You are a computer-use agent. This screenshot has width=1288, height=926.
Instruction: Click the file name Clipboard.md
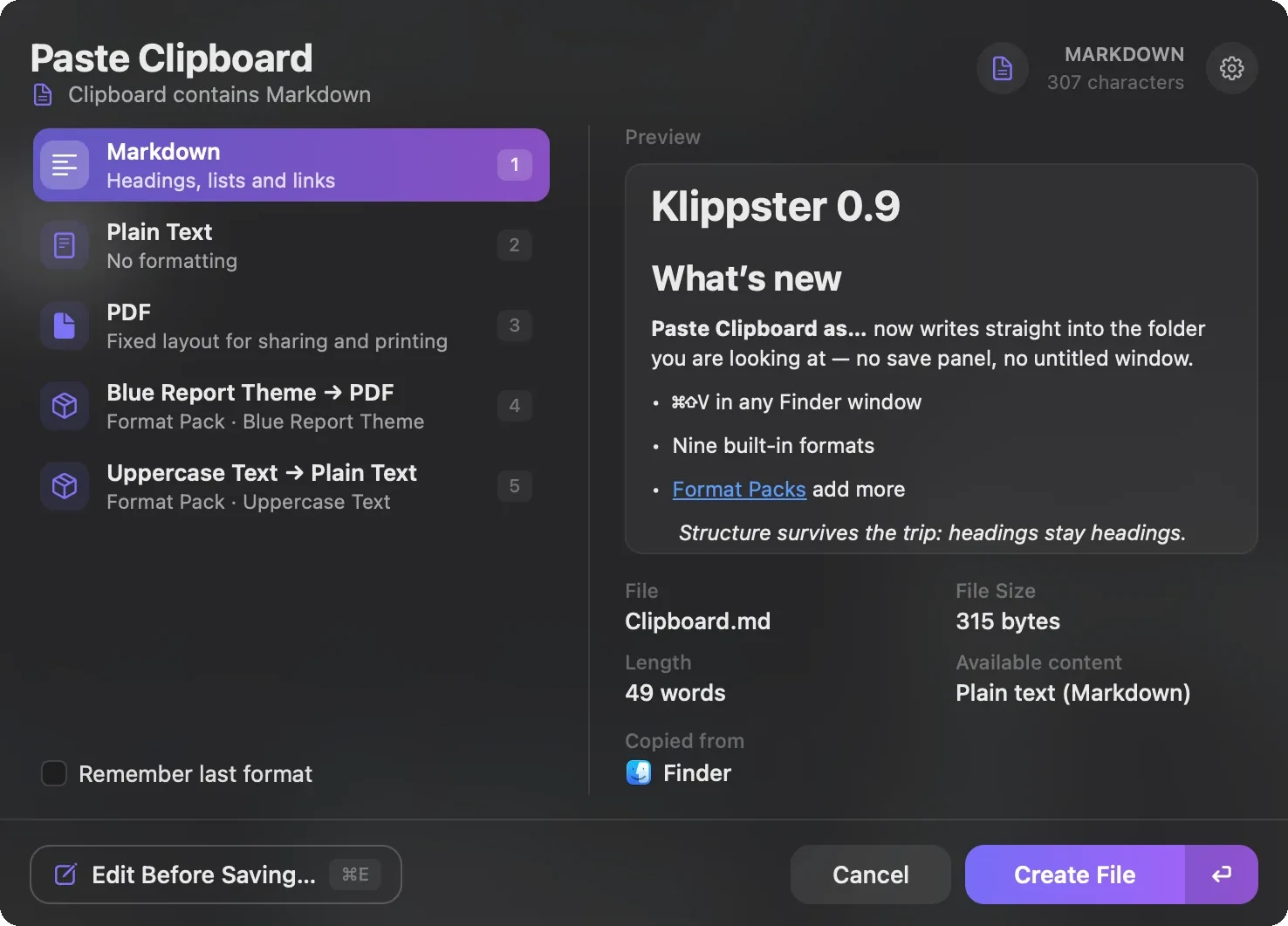(x=698, y=621)
